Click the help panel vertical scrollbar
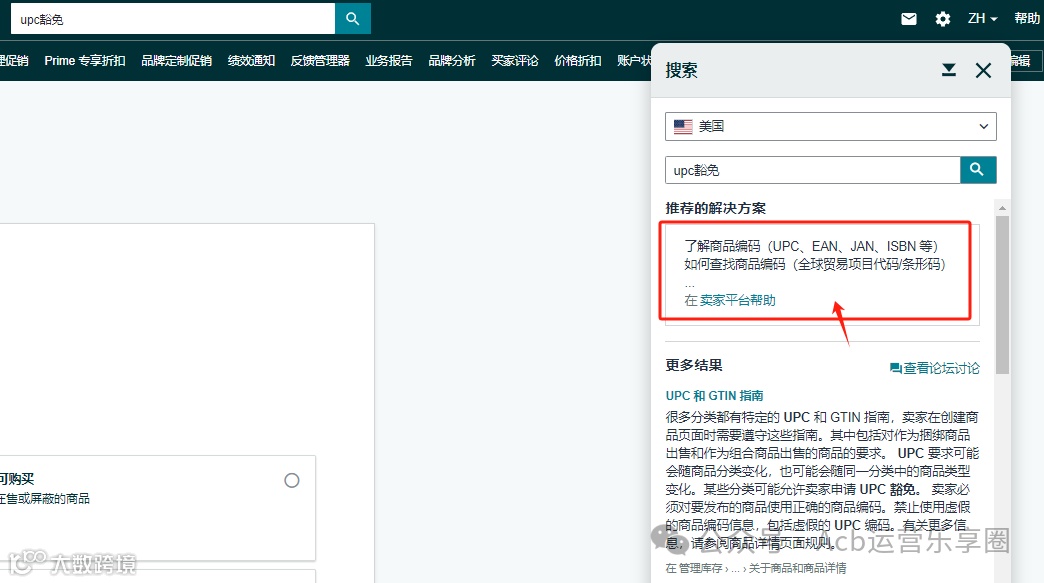This screenshot has width=1044, height=583. (x=1002, y=295)
